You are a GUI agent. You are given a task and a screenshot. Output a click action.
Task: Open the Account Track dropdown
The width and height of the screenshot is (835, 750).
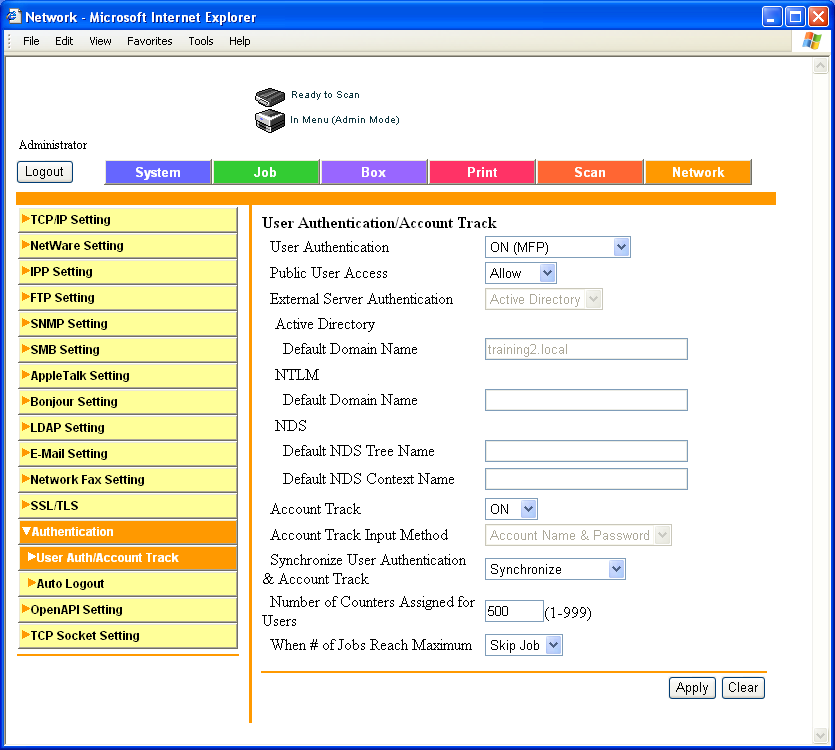(511, 509)
